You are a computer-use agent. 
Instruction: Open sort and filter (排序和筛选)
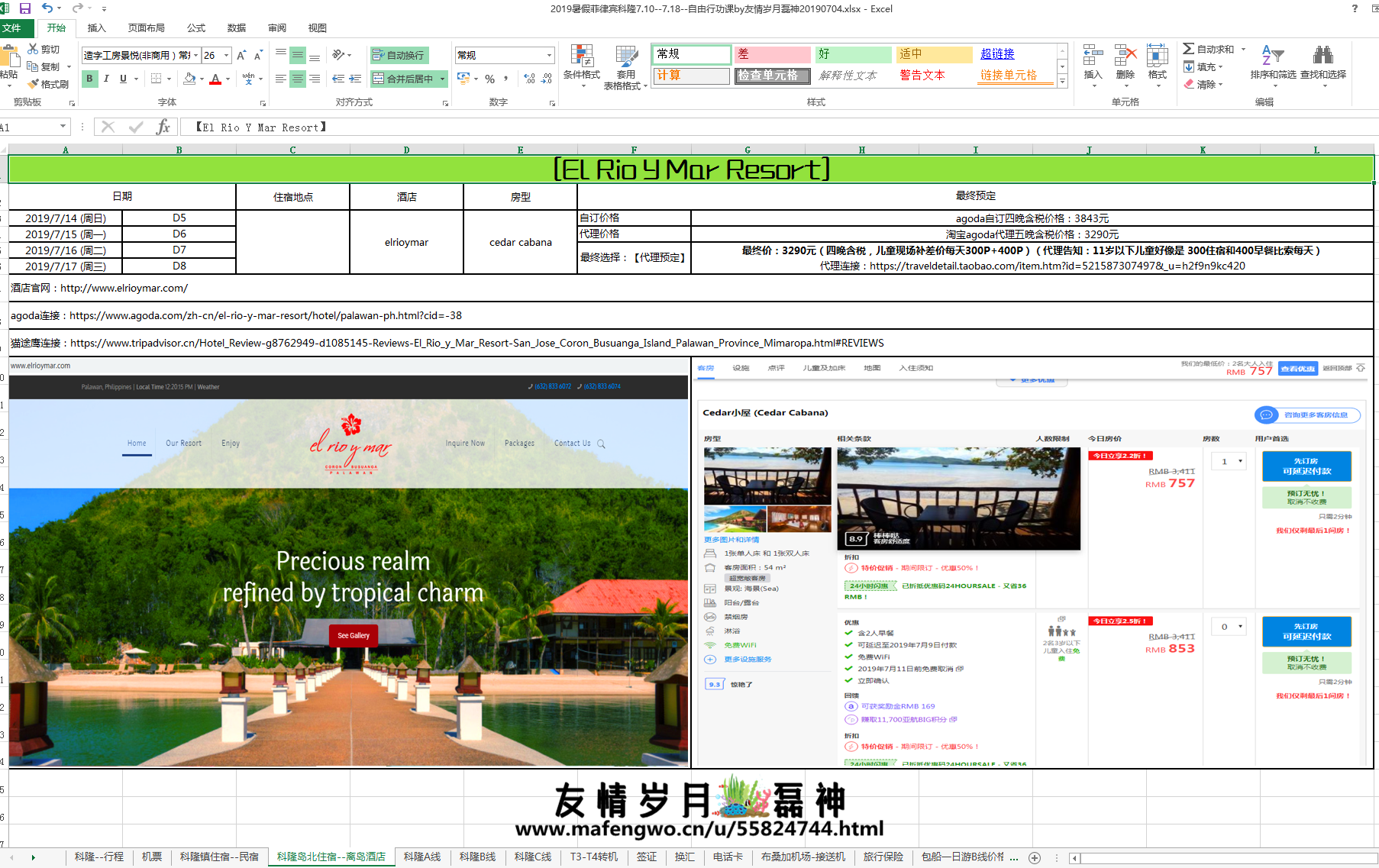pyautogui.click(x=1273, y=66)
